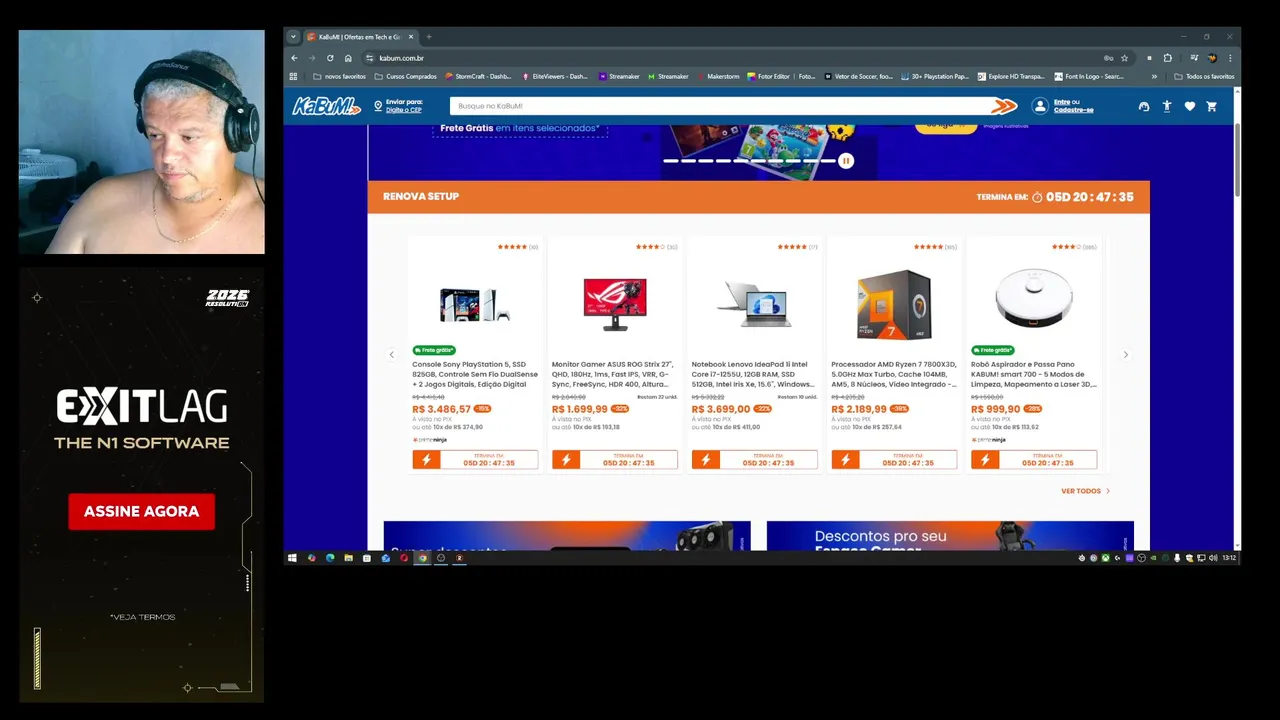Click the ASUS ROG monitor product image
The width and height of the screenshot is (1280, 720).
point(615,304)
